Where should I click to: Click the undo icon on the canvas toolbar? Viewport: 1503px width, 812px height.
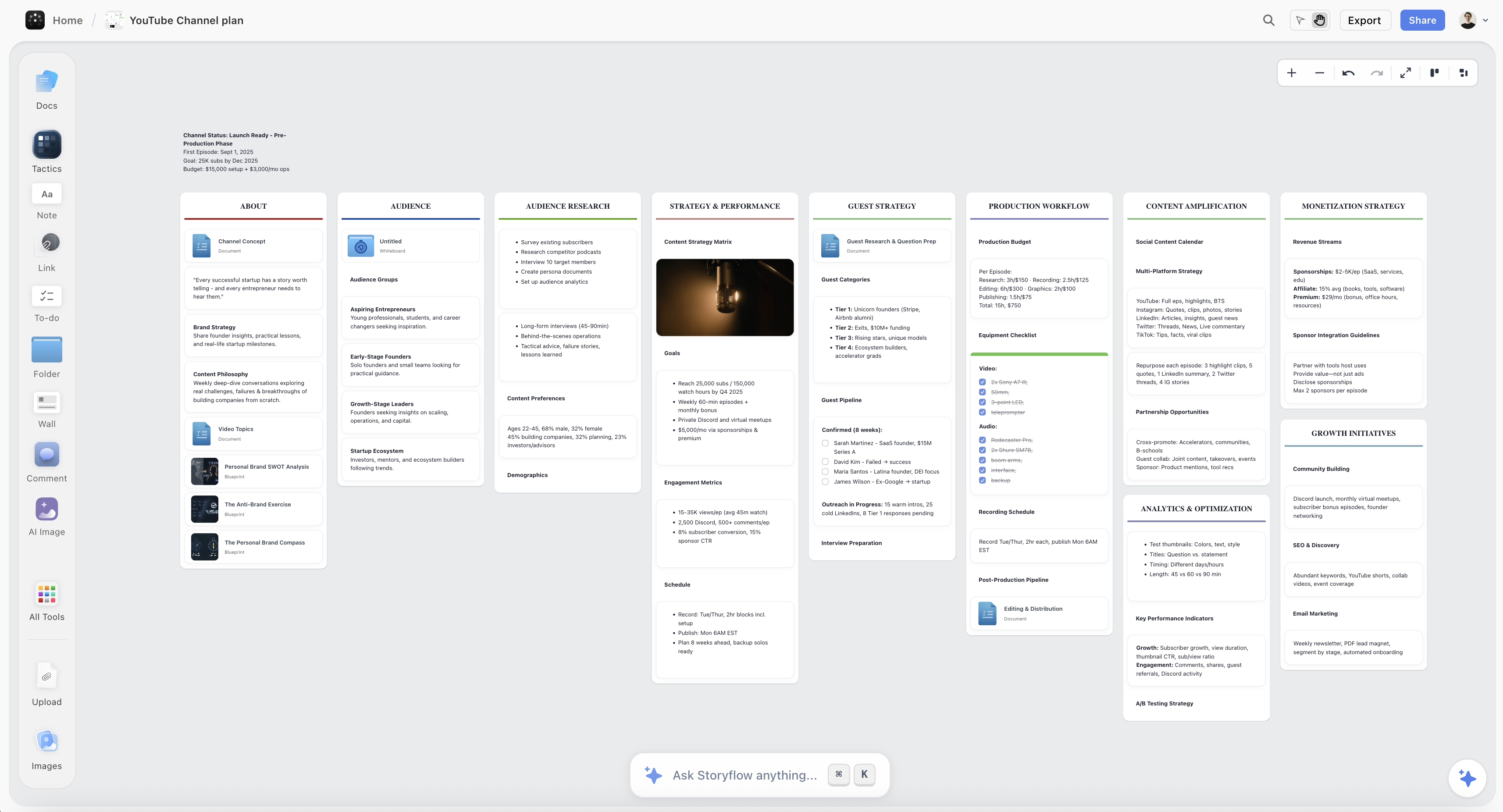(1348, 72)
